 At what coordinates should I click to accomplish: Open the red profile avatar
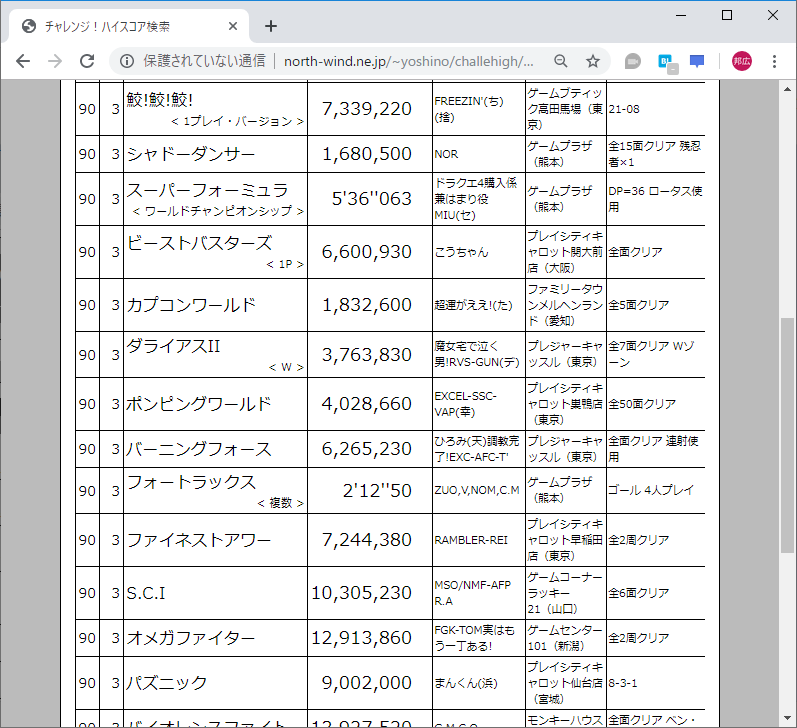pyautogui.click(x=742, y=62)
